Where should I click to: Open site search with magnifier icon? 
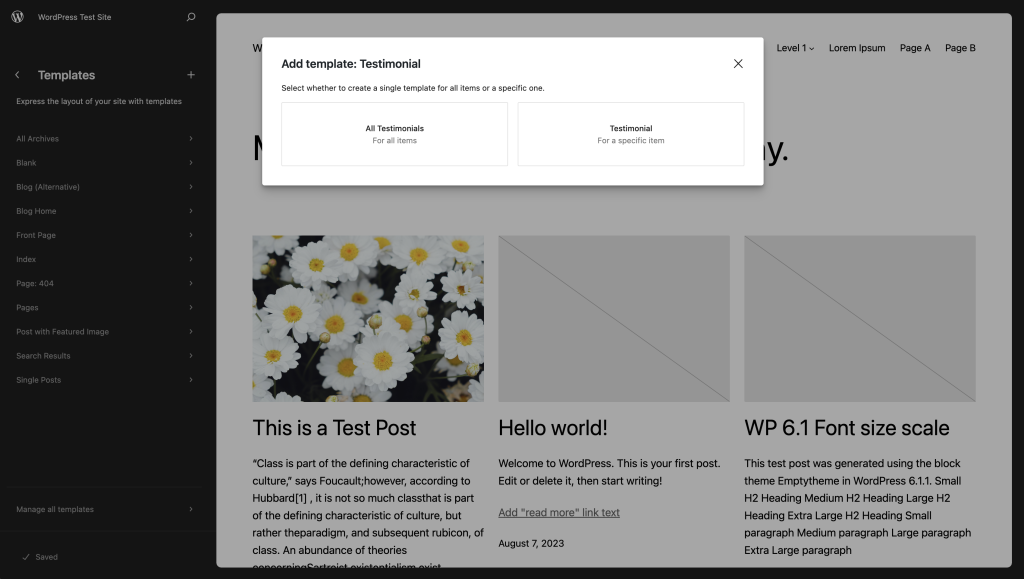(191, 17)
